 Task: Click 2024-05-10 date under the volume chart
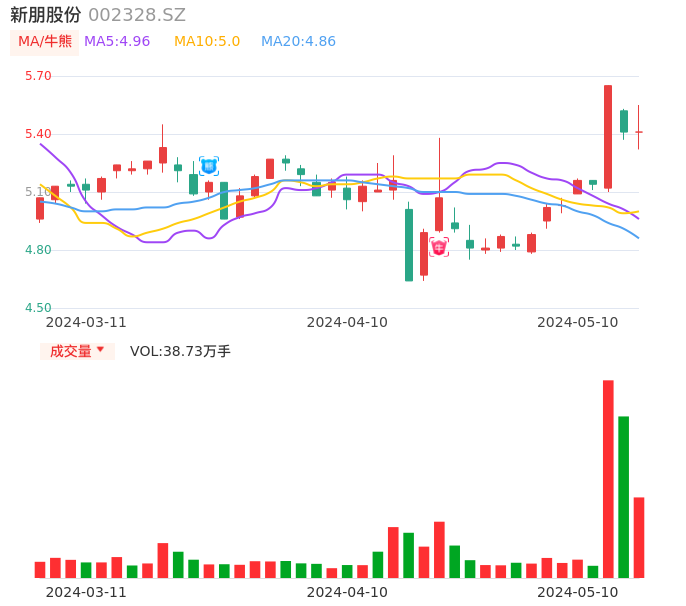578,592
